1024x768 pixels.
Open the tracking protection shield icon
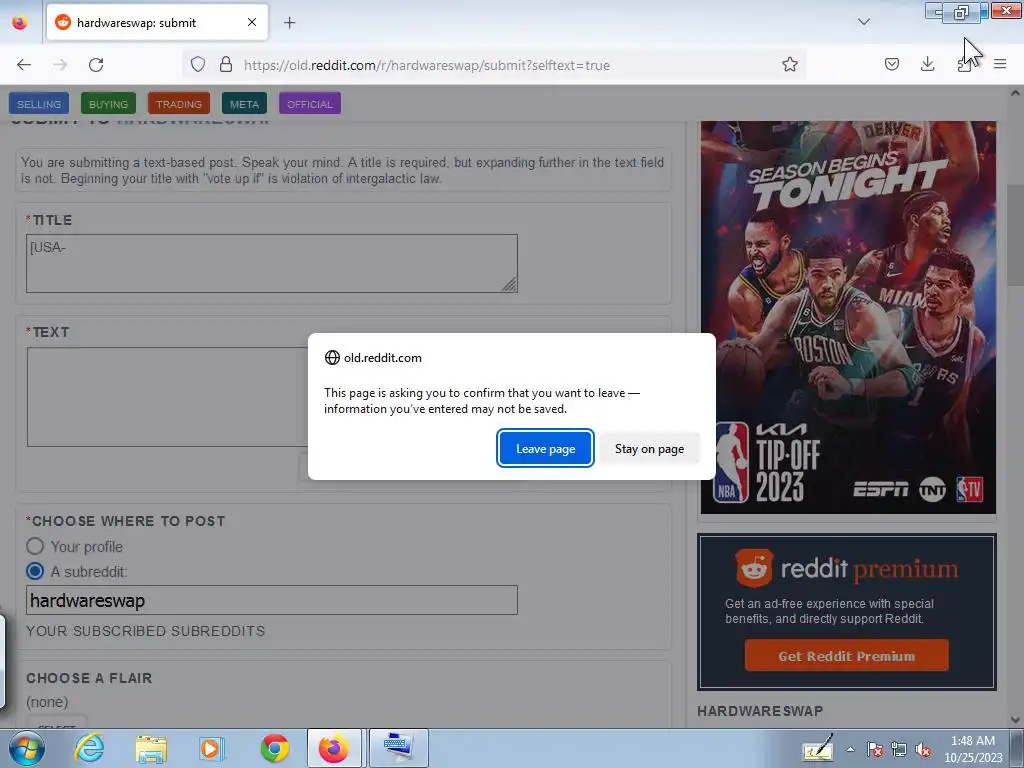click(198, 65)
